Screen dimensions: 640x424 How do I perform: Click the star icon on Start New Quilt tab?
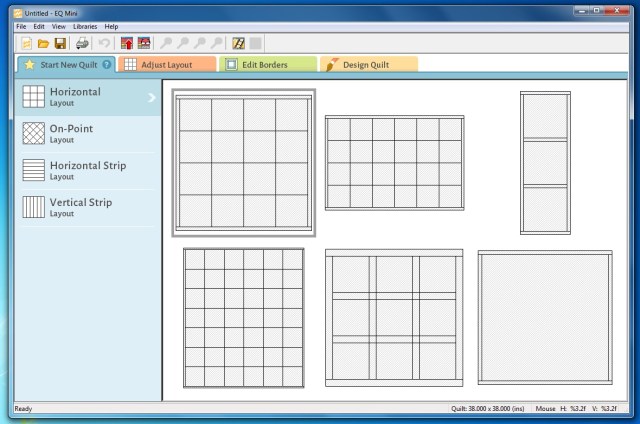tap(29, 64)
